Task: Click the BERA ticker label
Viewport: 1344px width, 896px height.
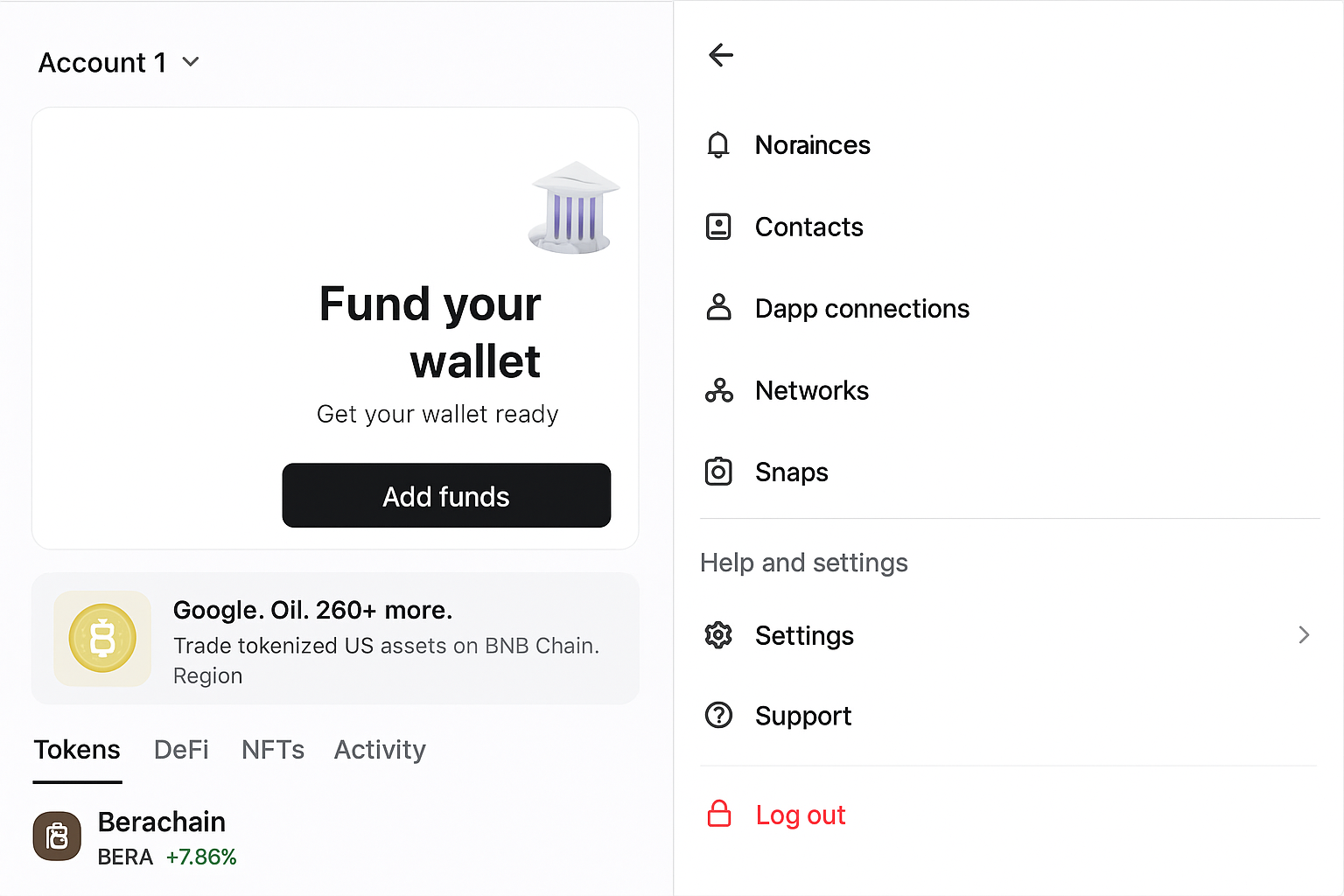Action: [125, 857]
